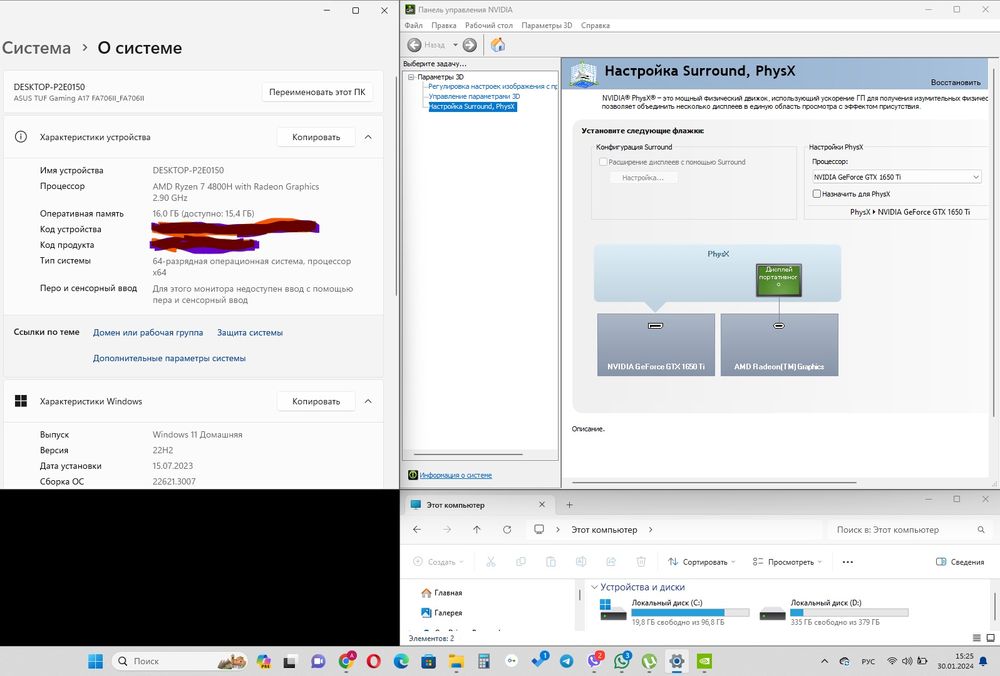Open the Explorer Create dropdown
This screenshot has width=1000, height=676.
[x=438, y=562]
